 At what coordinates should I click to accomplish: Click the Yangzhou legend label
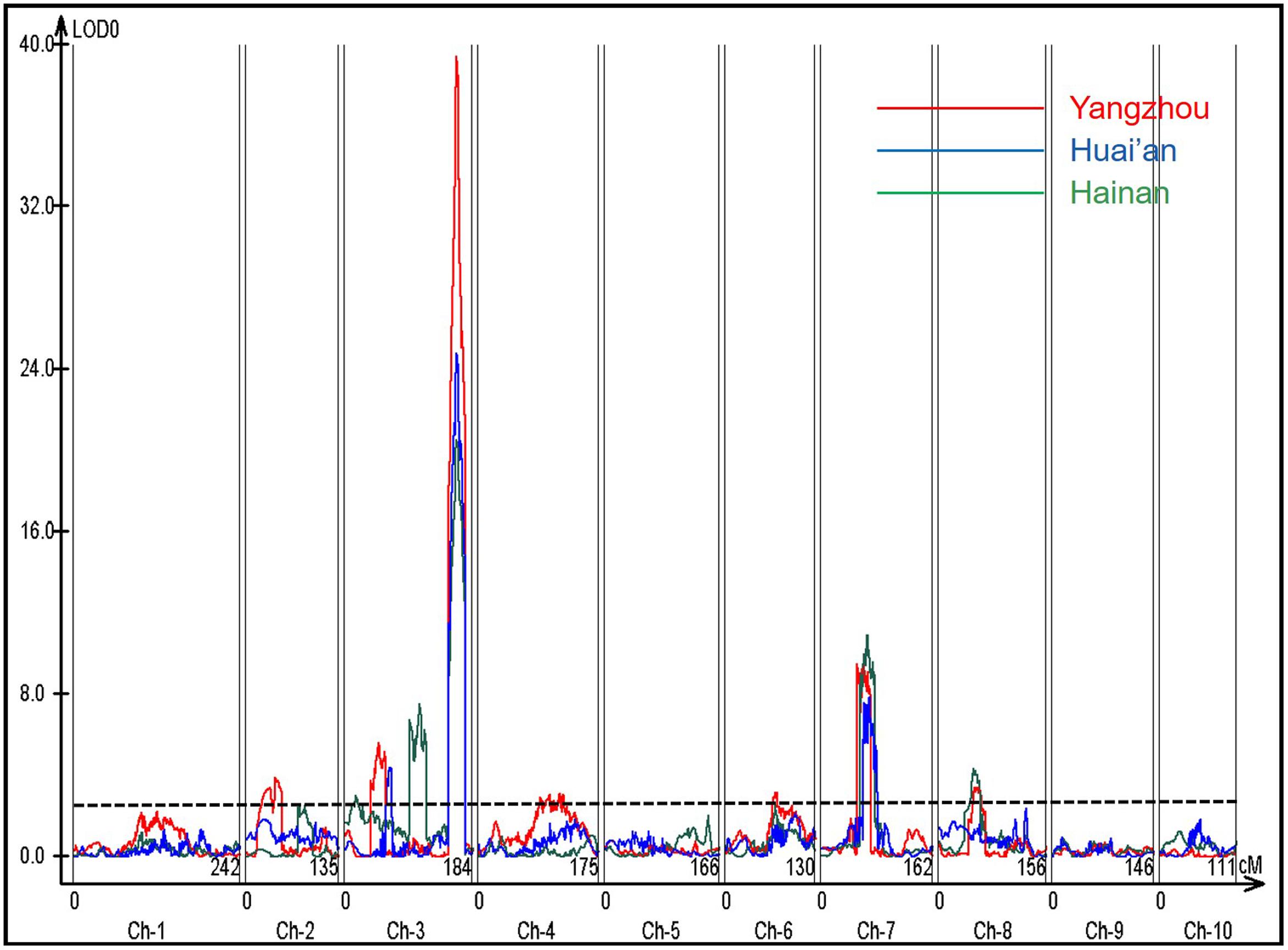tap(1139, 108)
